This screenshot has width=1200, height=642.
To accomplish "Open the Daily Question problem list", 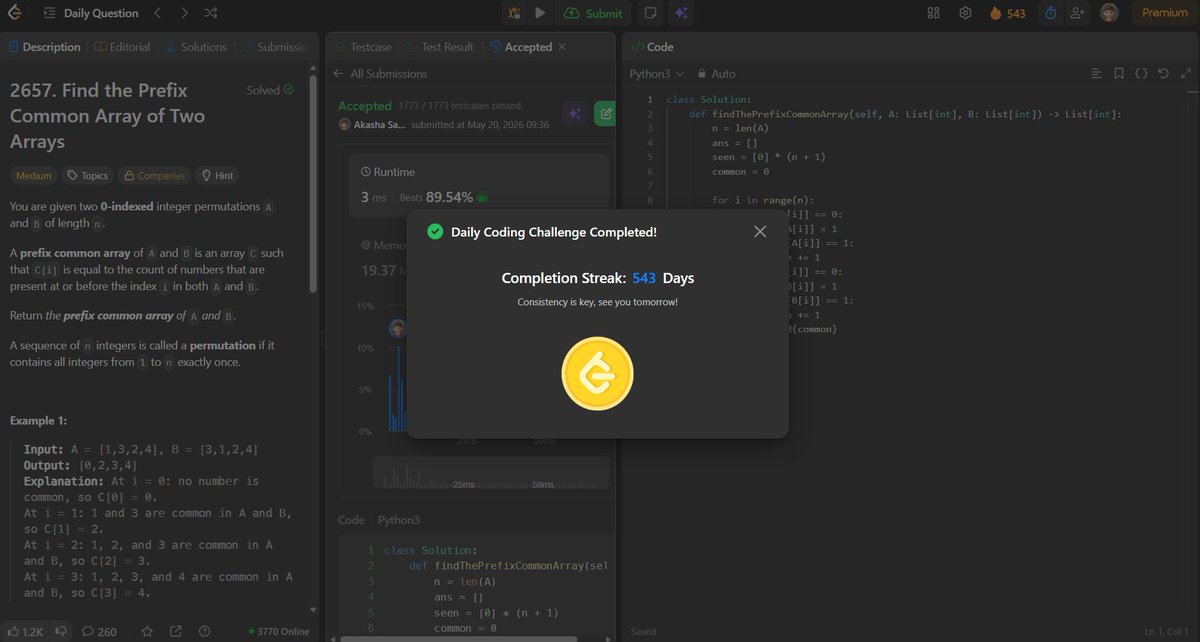I will pyautogui.click(x=90, y=13).
